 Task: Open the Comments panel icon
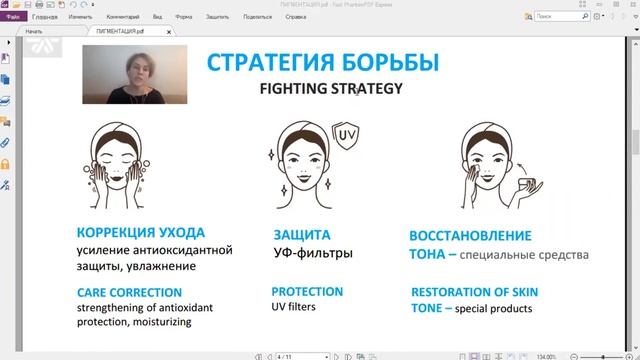click(x=6, y=122)
